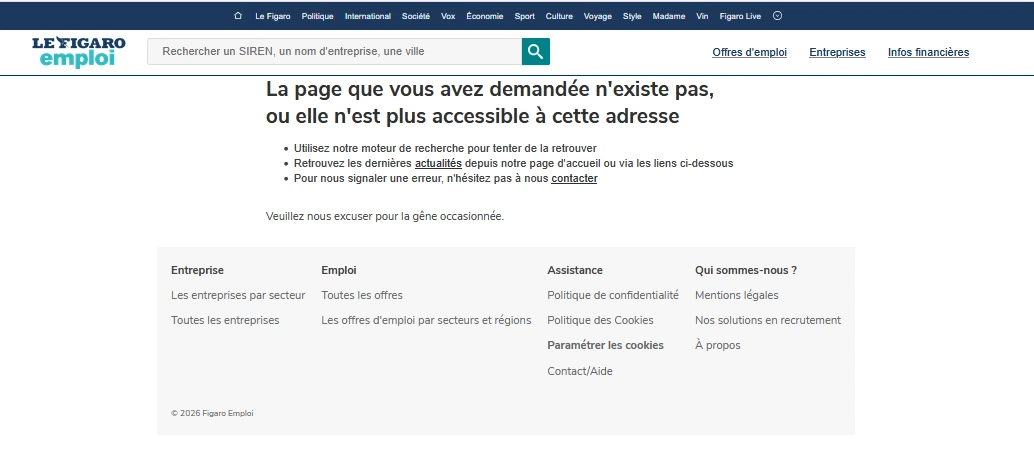Open Infos financières link

[928, 52]
